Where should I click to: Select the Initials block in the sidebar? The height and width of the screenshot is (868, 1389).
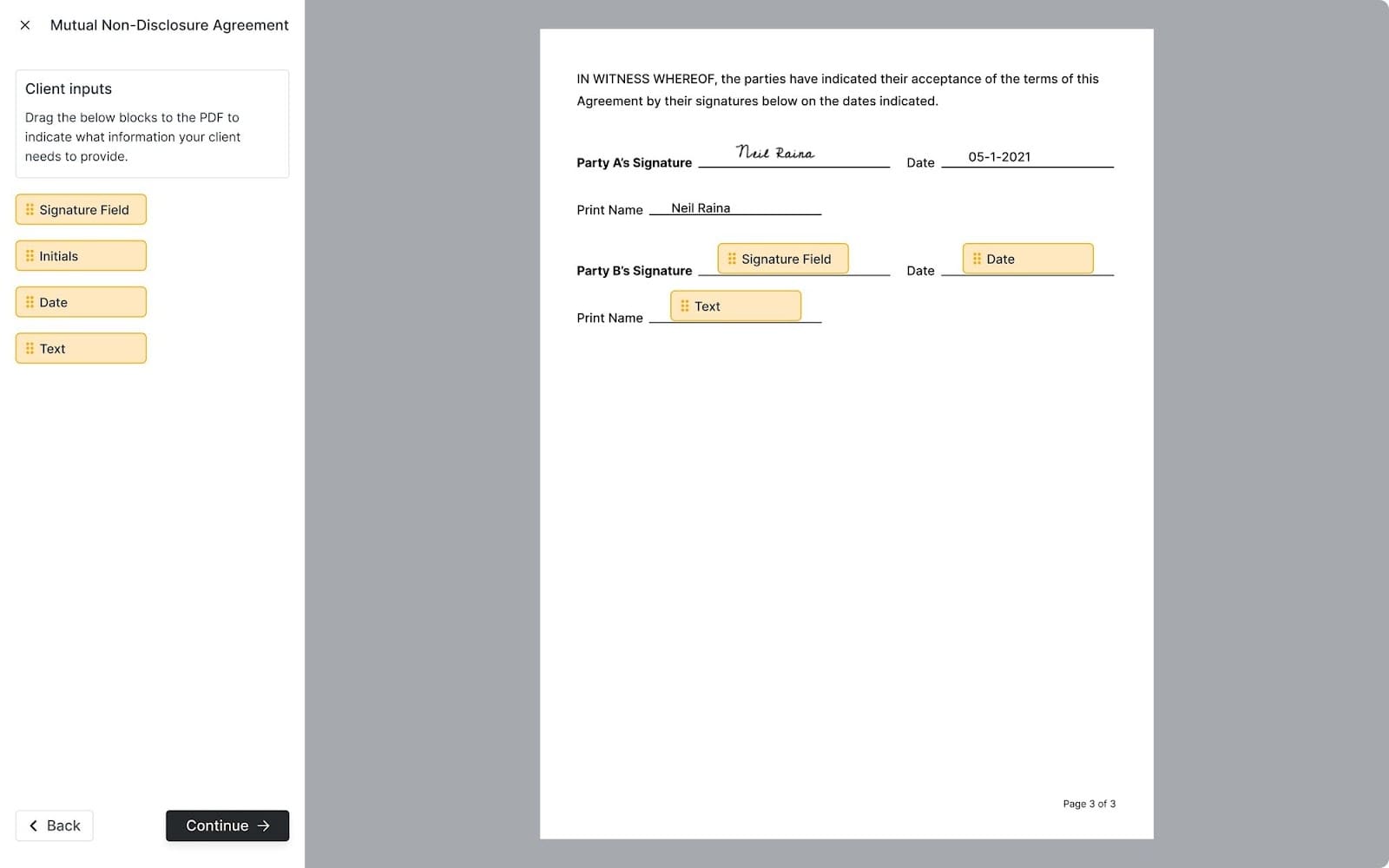(x=81, y=255)
